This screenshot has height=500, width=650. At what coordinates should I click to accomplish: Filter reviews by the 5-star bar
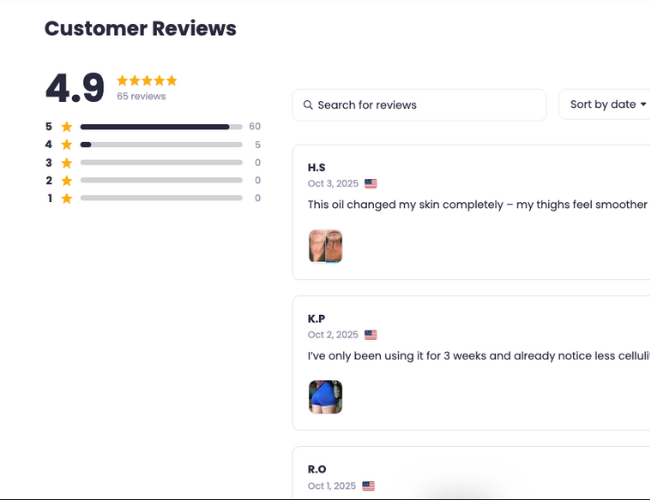pyautogui.click(x=161, y=127)
